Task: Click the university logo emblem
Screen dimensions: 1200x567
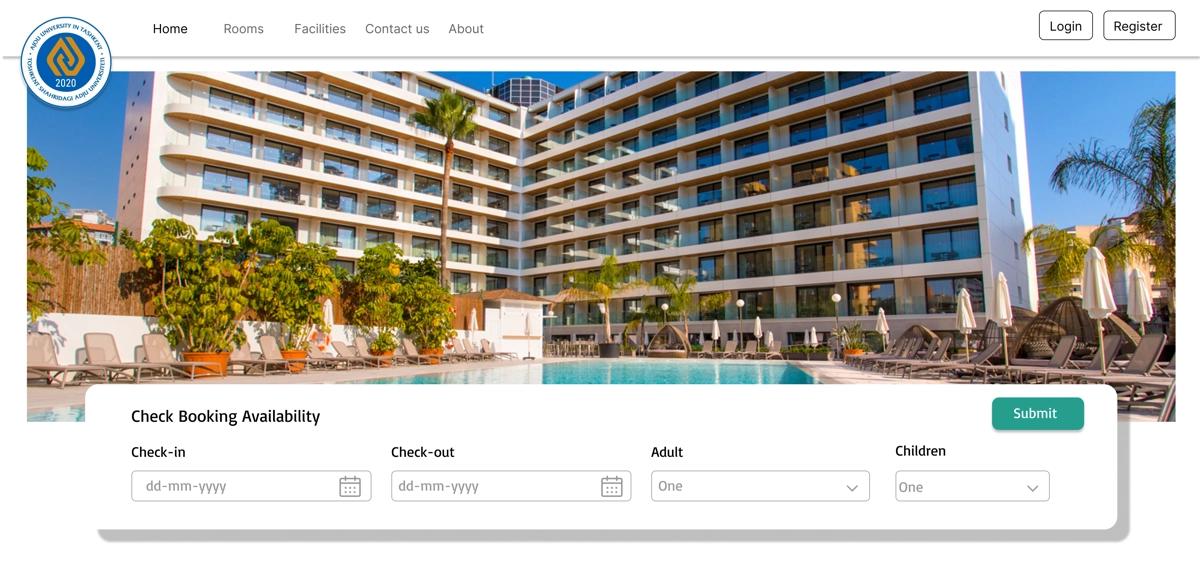Action: [66, 62]
